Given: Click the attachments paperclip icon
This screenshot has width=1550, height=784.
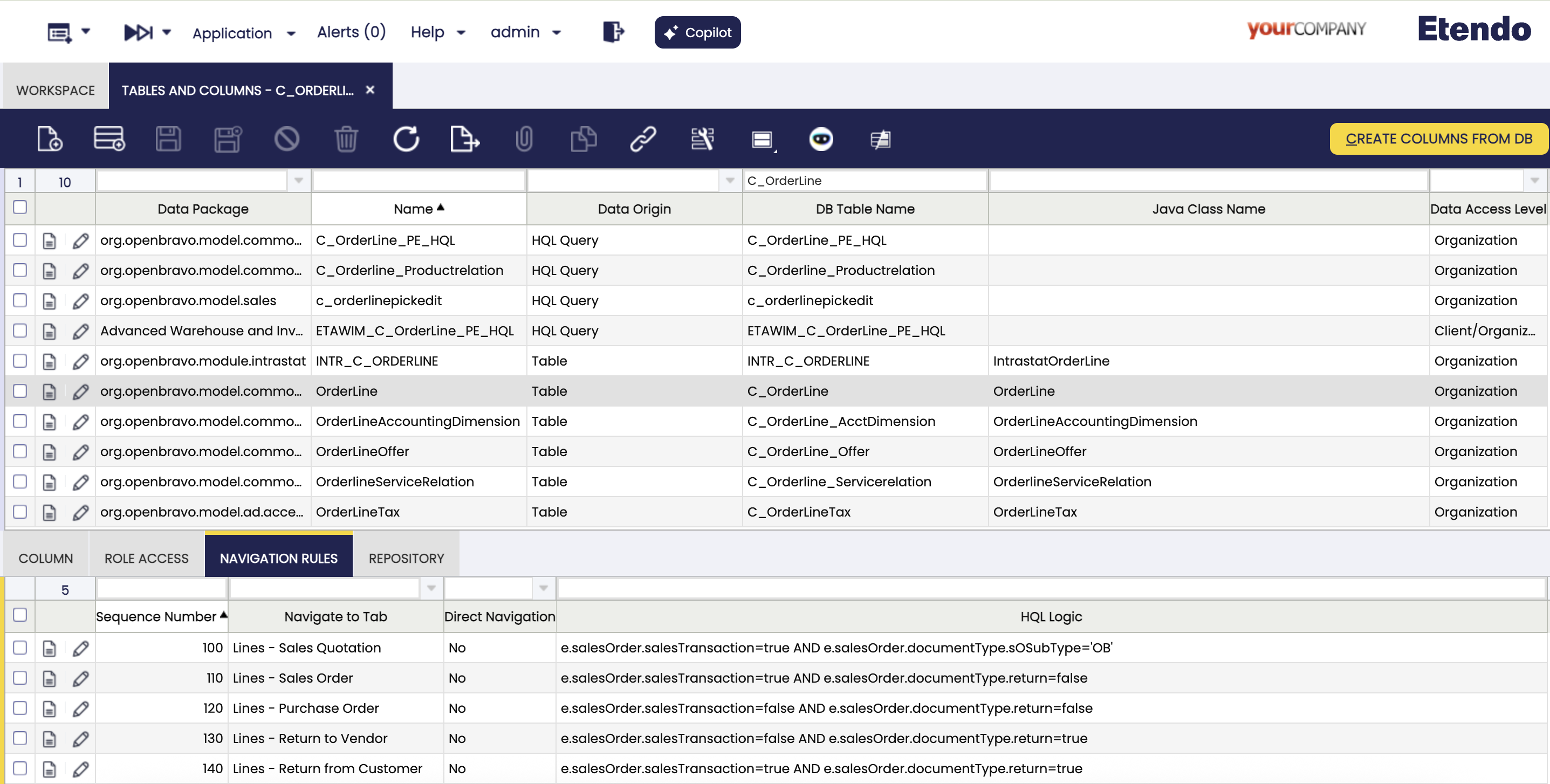Looking at the screenshot, I should (524, 139).
